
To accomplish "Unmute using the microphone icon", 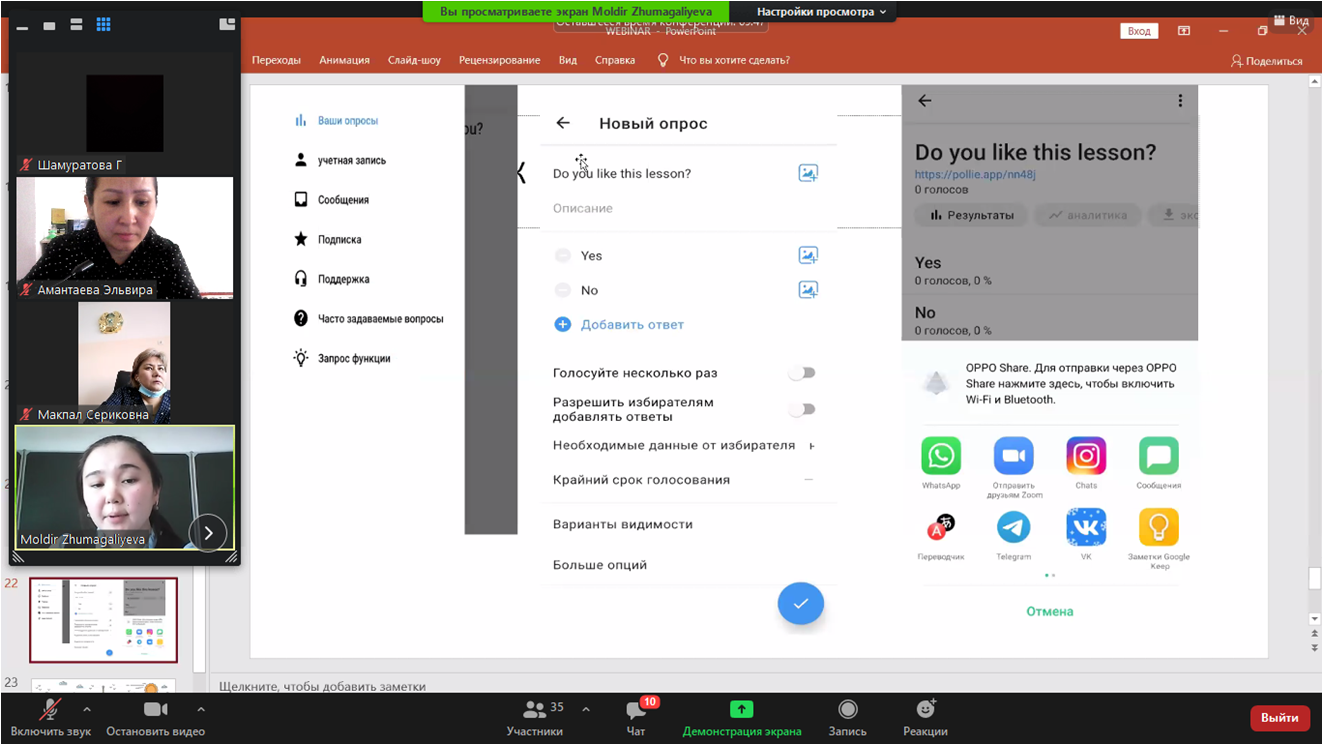I will (49, 709).
